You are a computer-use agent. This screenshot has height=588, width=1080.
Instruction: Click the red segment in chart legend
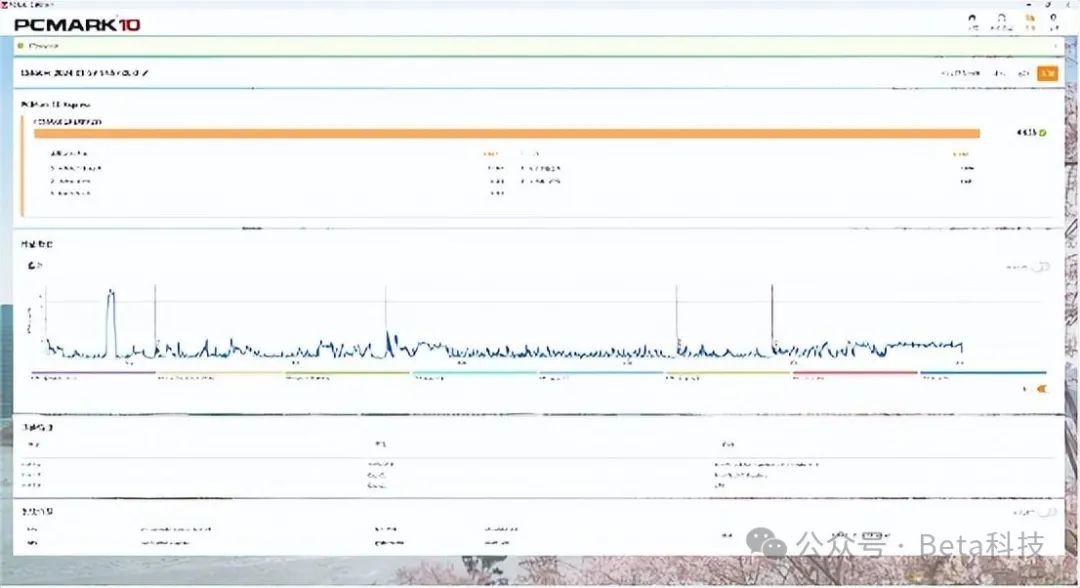coord(855,372)
